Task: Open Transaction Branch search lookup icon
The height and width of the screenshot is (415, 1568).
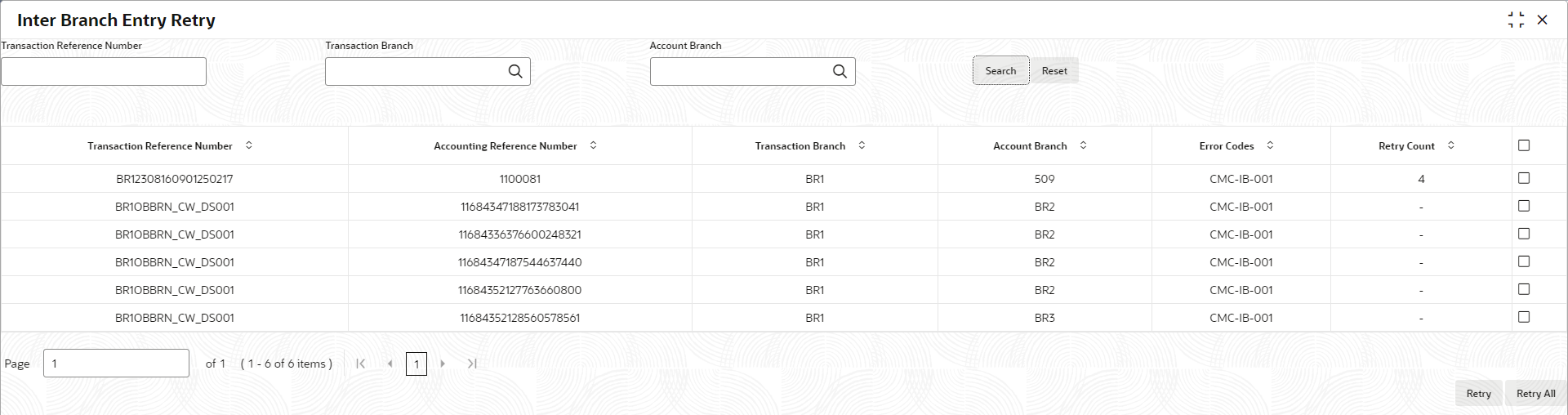Action: pos(515,71)
